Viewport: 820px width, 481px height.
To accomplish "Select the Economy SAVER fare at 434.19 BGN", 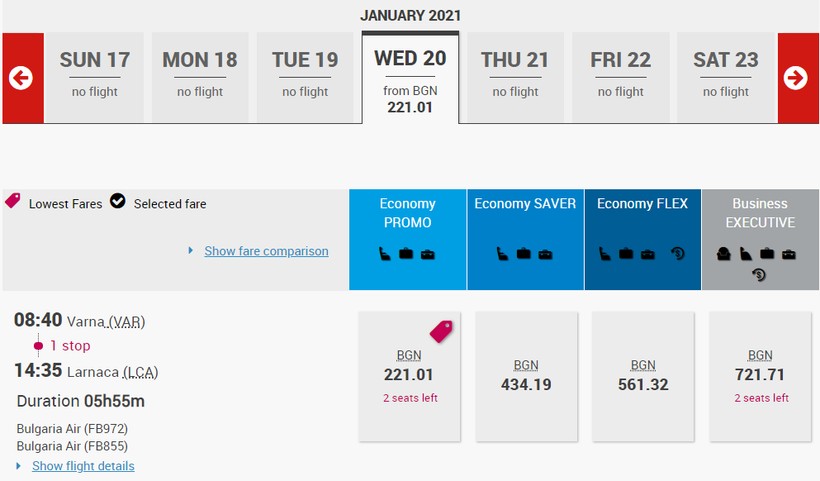I will pyautogui.click(x=526, y=375).
